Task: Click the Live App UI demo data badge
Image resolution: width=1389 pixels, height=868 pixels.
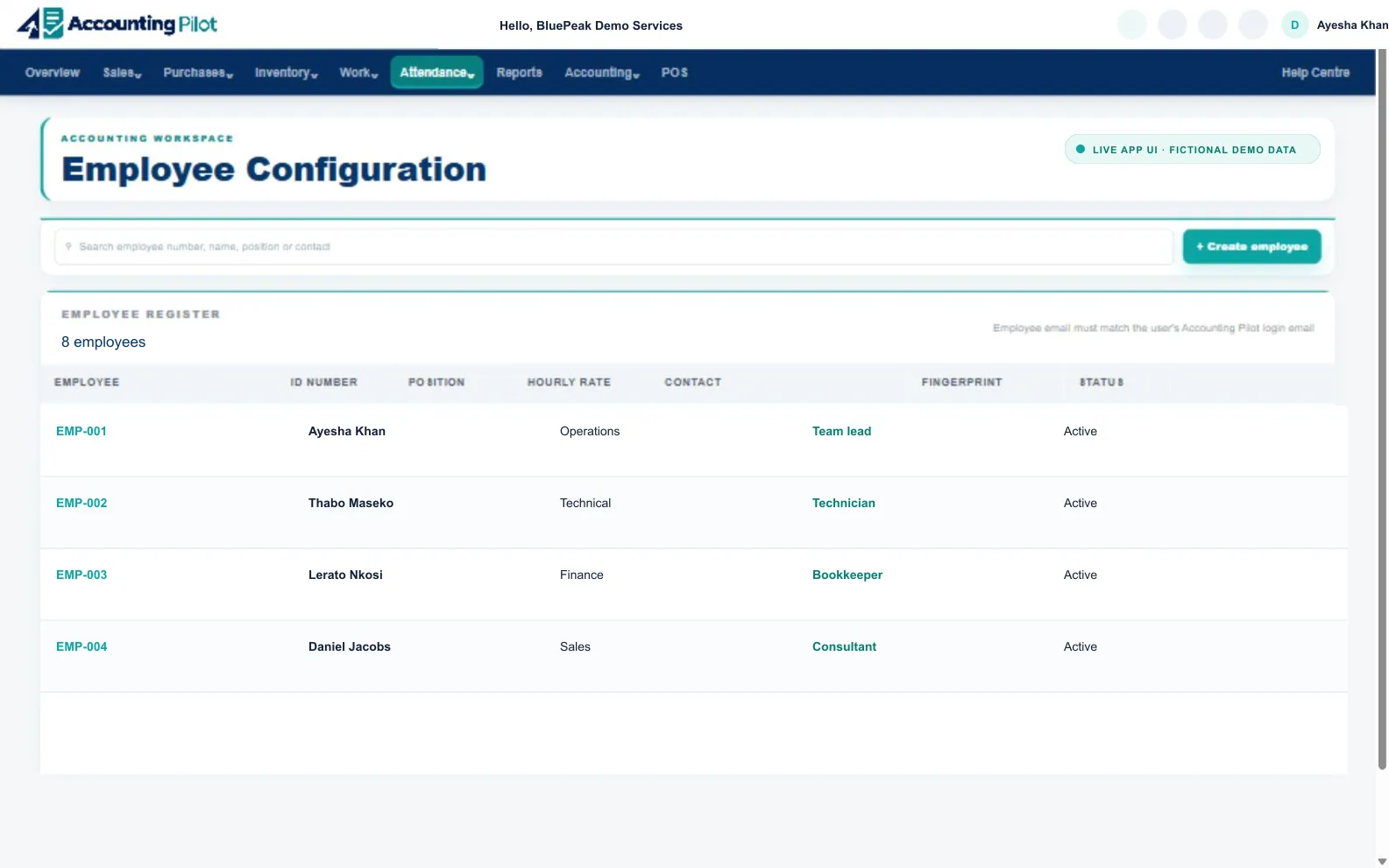Action: coord(1192,150)
